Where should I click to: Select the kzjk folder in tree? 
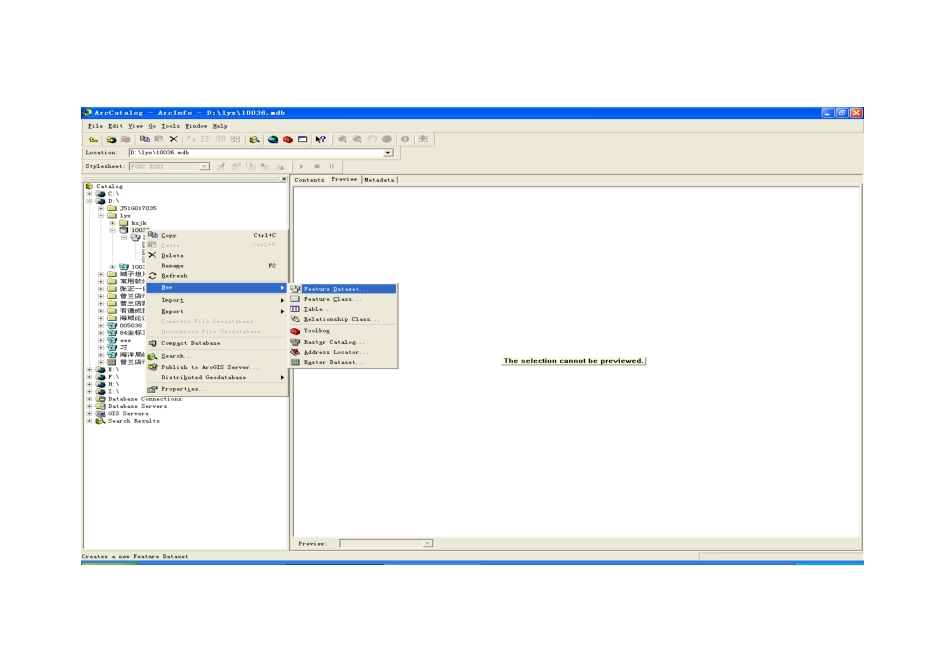point(139,223)
